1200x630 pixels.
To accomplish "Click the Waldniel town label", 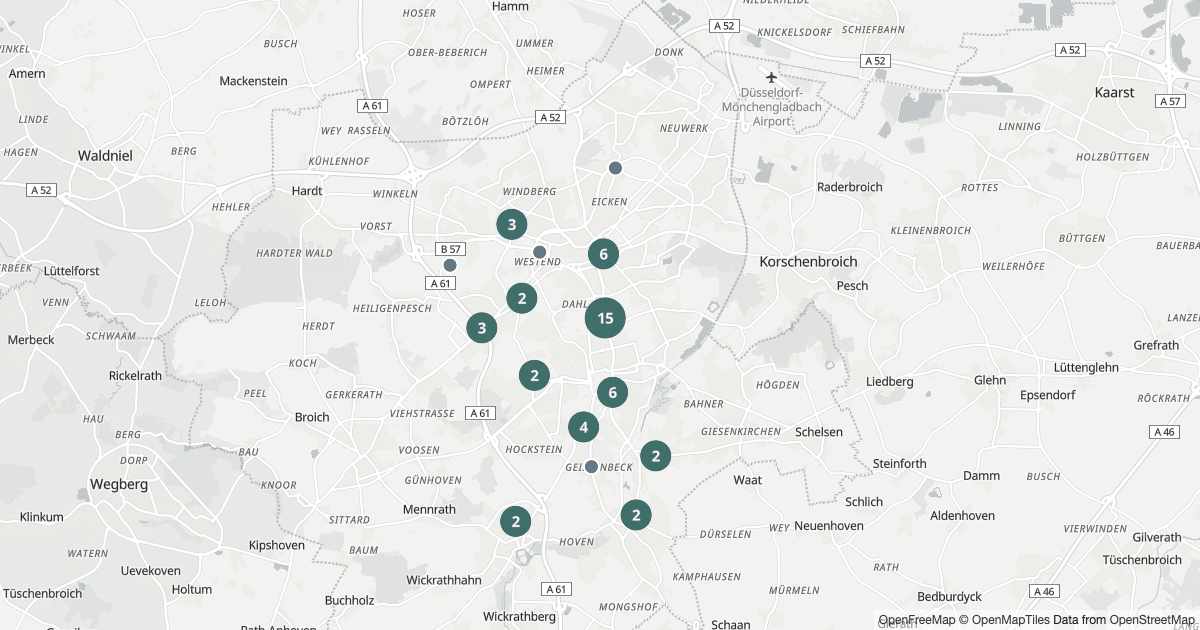I will tap(105, 155).
